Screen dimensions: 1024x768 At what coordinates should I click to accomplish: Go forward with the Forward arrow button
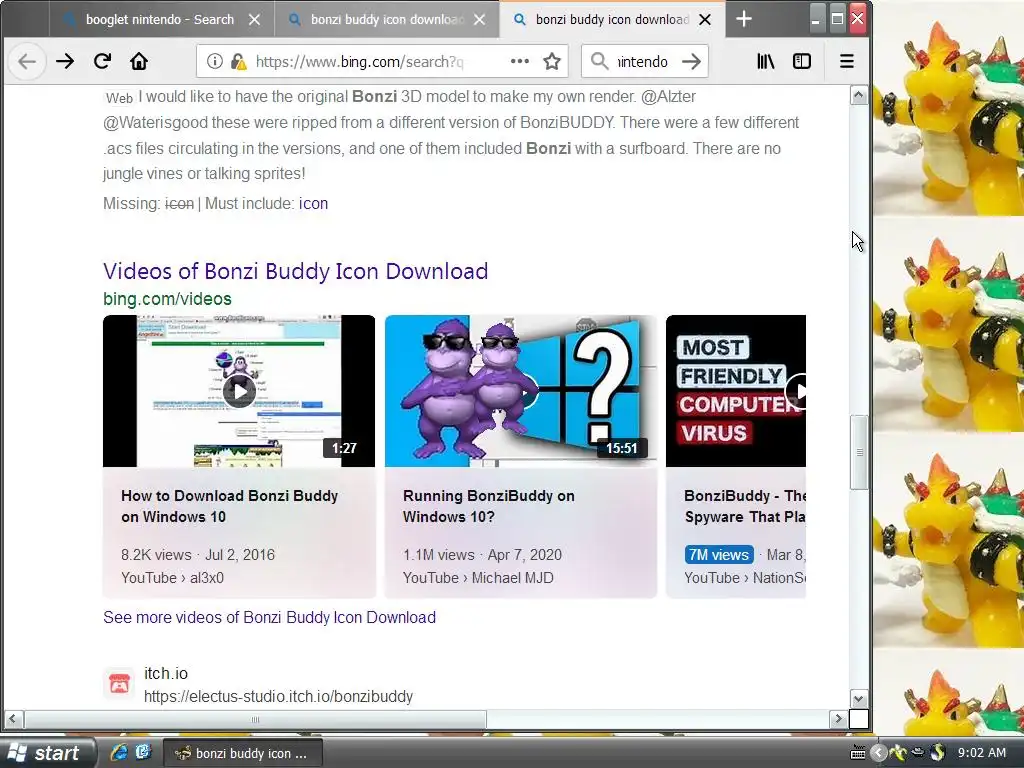tap(65, 62)
